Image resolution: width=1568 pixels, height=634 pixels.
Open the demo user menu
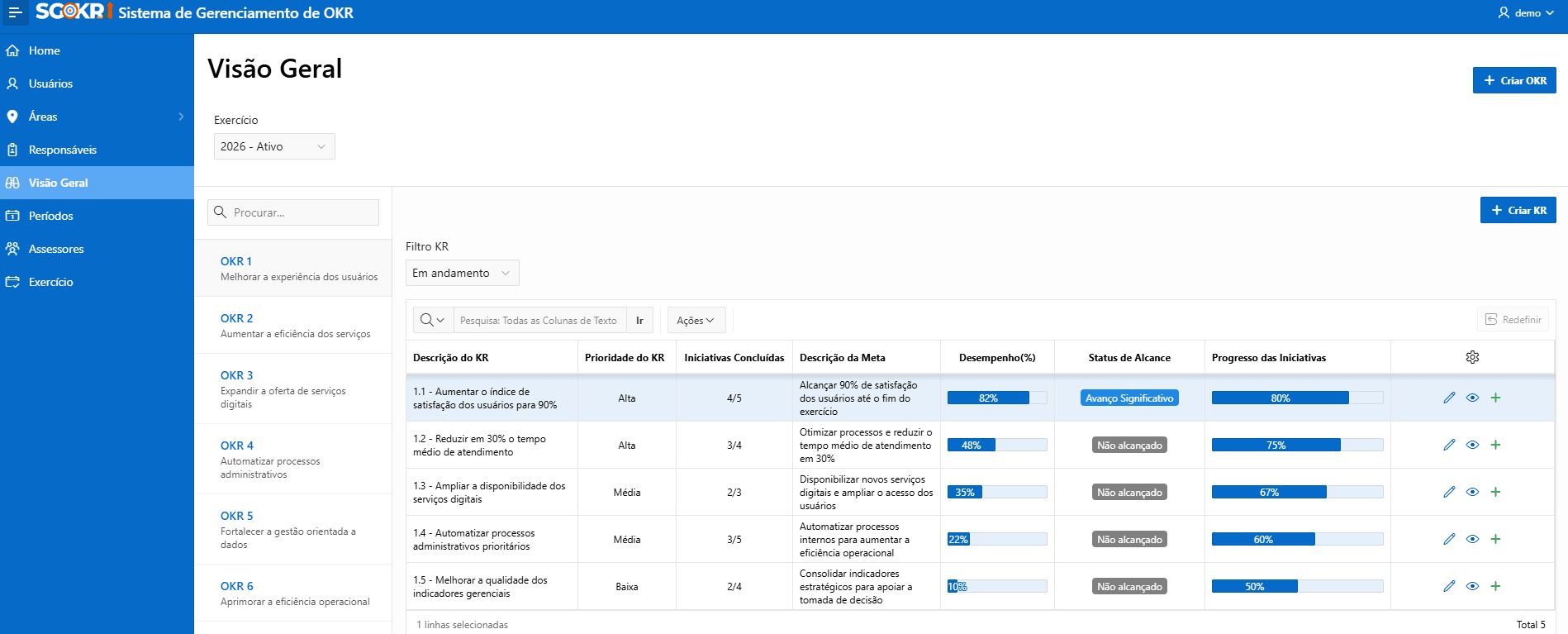tap(1526, 12)
